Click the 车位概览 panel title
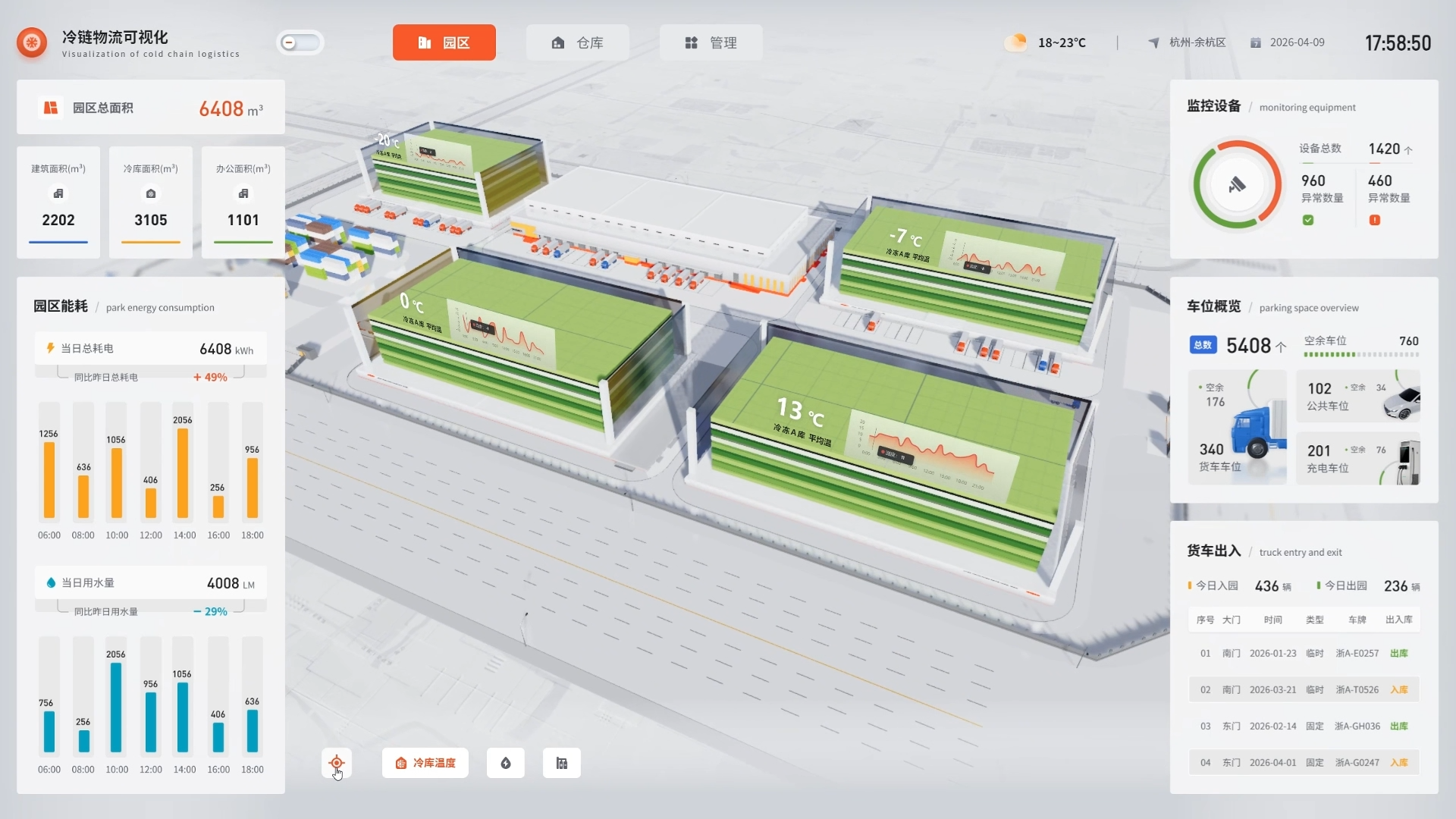This screenshot has height=819, width=1456. pyautogui.click(x=1213, y=306)
